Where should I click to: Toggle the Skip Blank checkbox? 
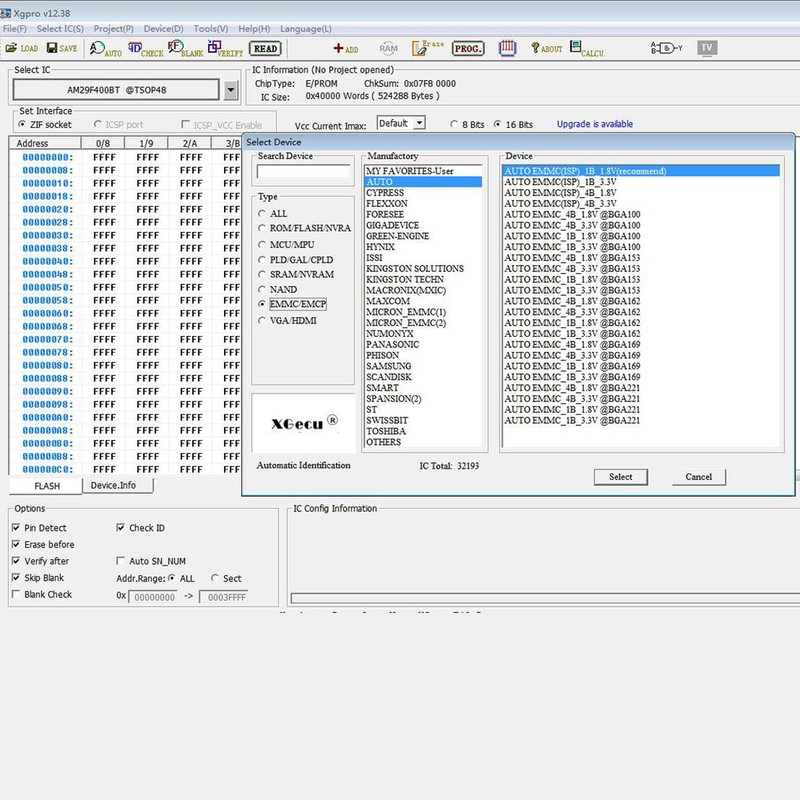pyautogui.click(x=16, y=578)
